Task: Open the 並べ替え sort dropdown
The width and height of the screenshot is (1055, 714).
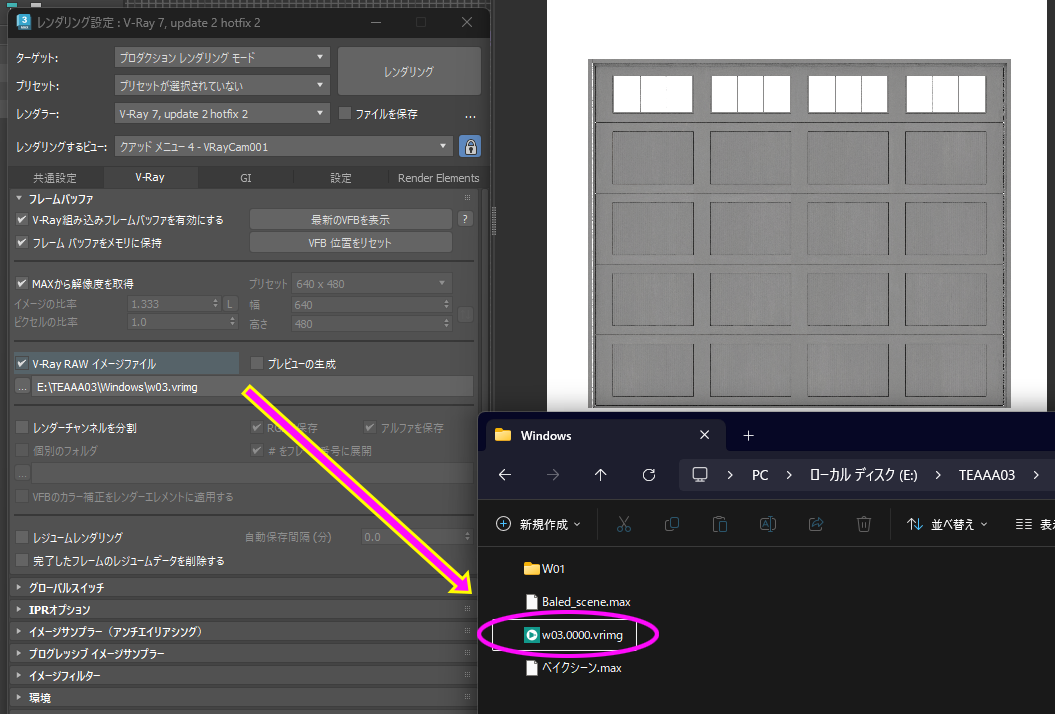Action: 947,524
